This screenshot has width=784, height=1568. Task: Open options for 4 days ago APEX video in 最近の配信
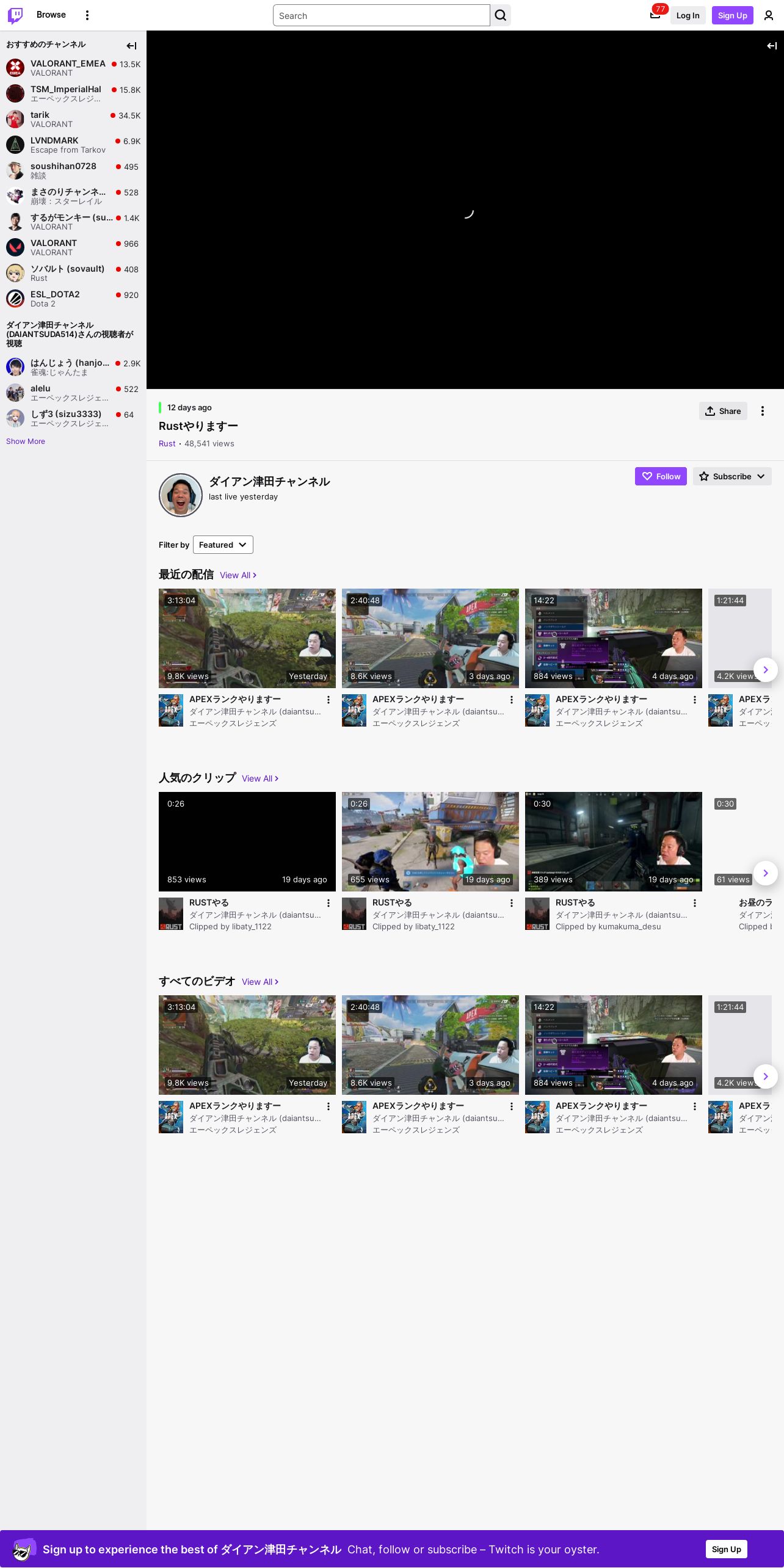point(695,700)
